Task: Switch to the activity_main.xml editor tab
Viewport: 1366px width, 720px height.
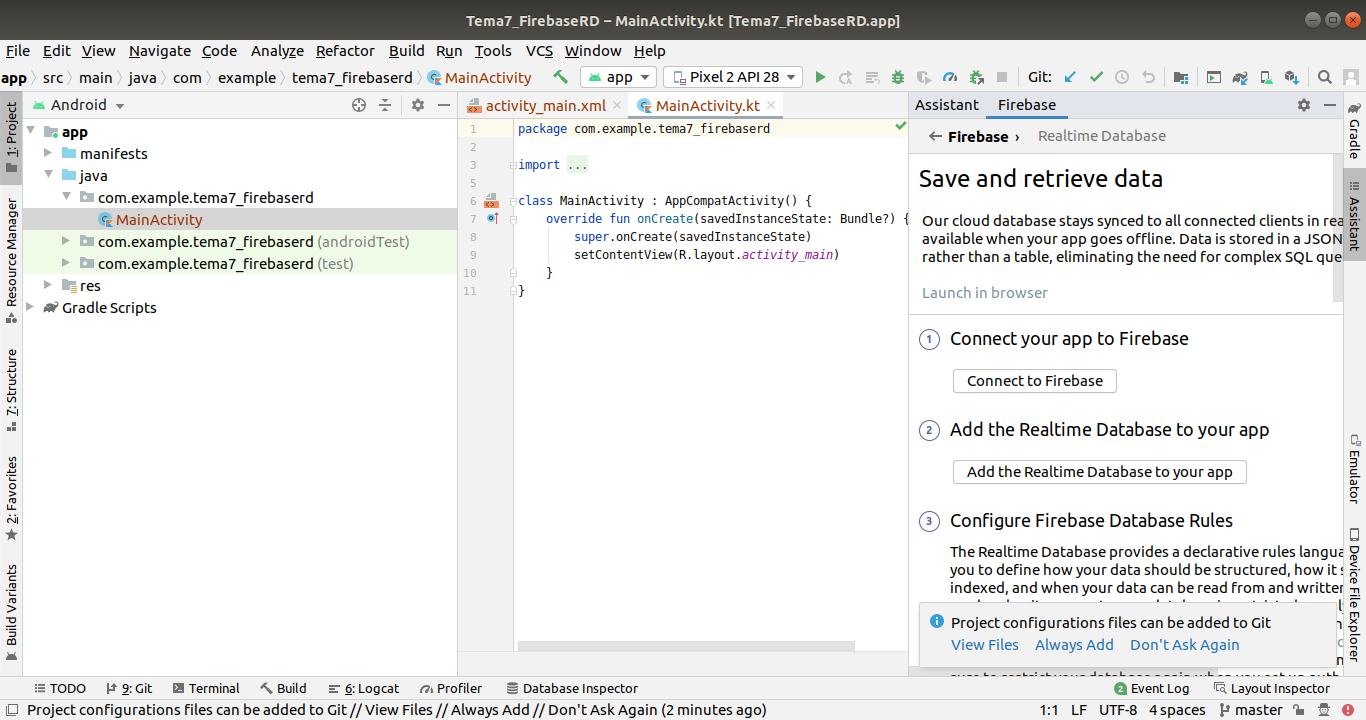Action: [544, 105]
